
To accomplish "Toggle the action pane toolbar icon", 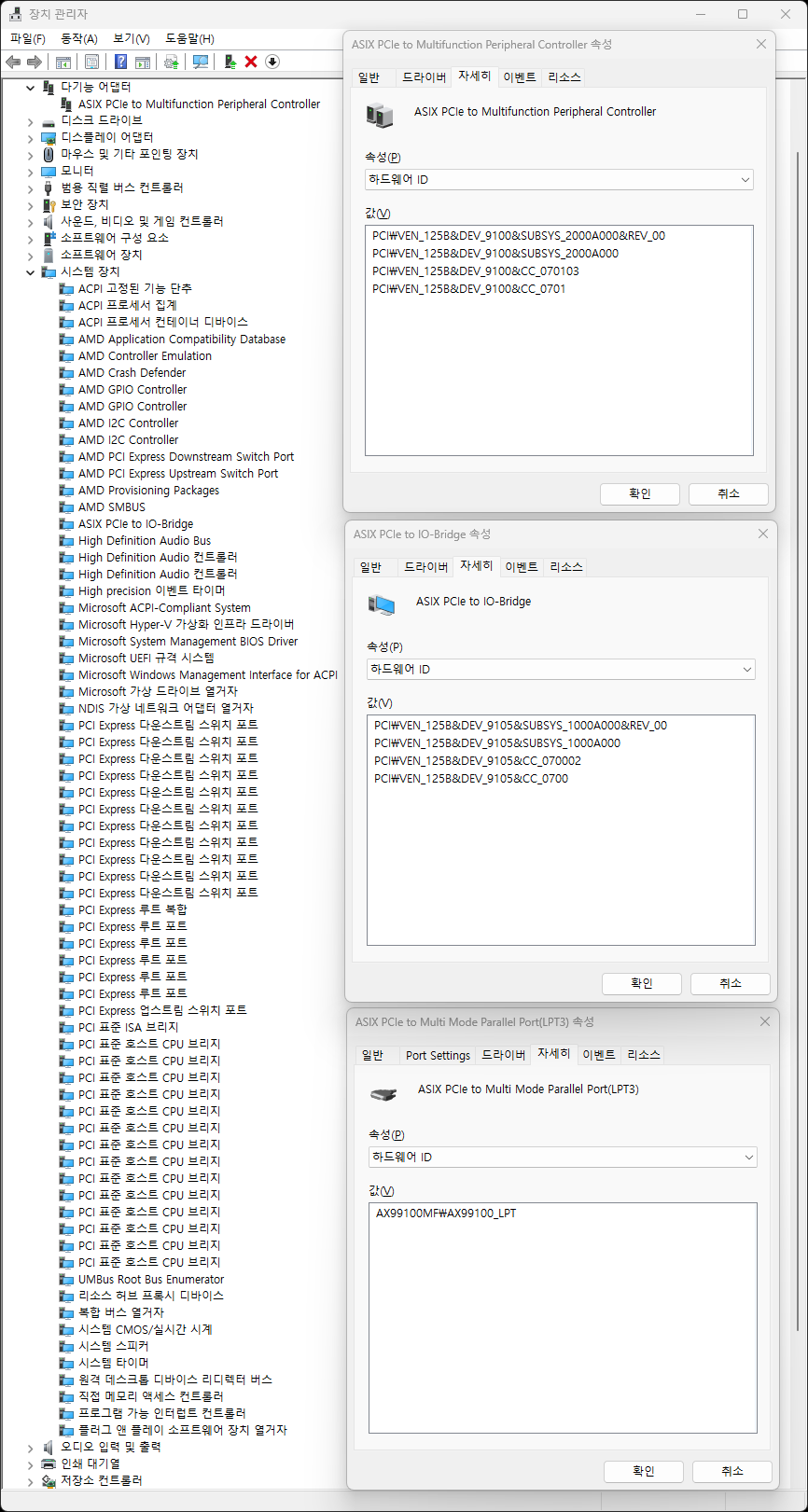I will point(143,62).
